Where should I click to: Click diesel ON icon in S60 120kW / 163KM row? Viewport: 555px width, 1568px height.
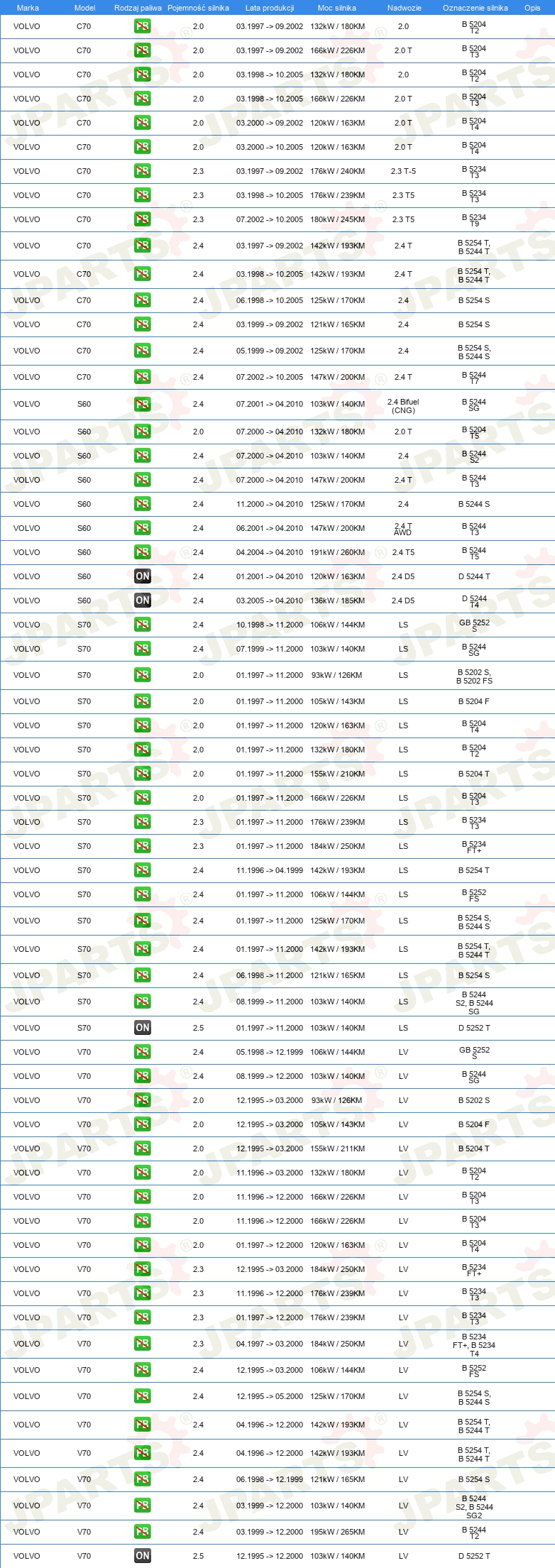click(142, 576)
